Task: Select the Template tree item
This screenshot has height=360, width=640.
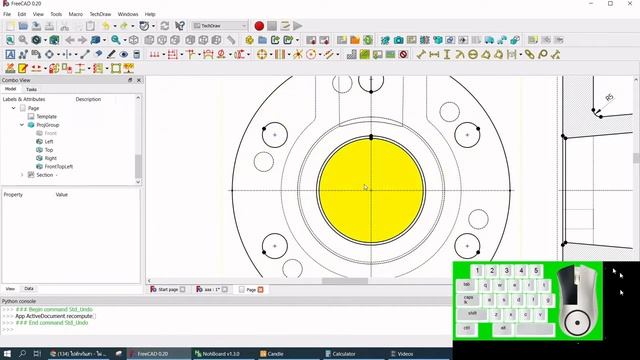Action: (47, 116)
